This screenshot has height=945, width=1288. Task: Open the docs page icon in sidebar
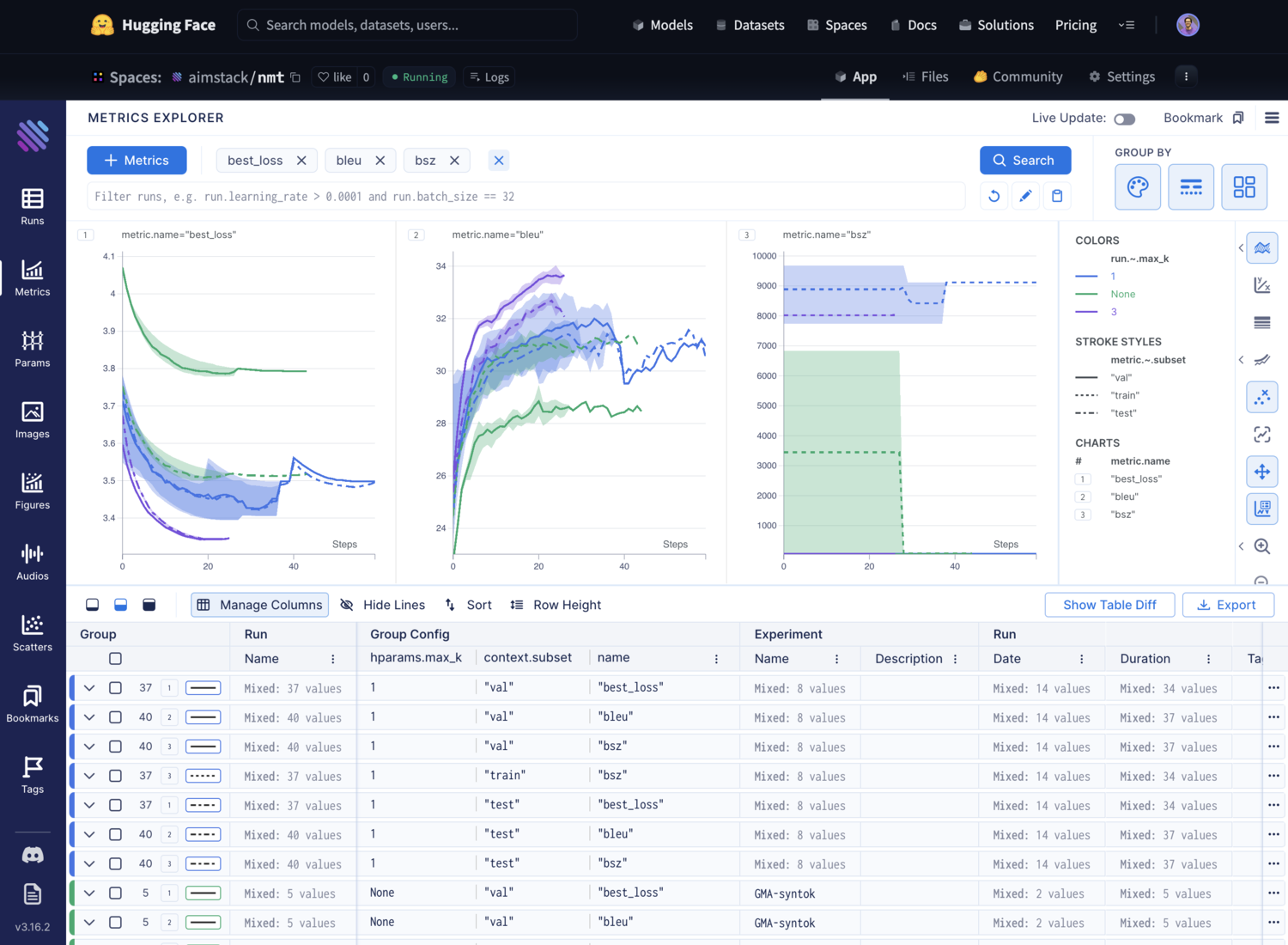(33, 894)
